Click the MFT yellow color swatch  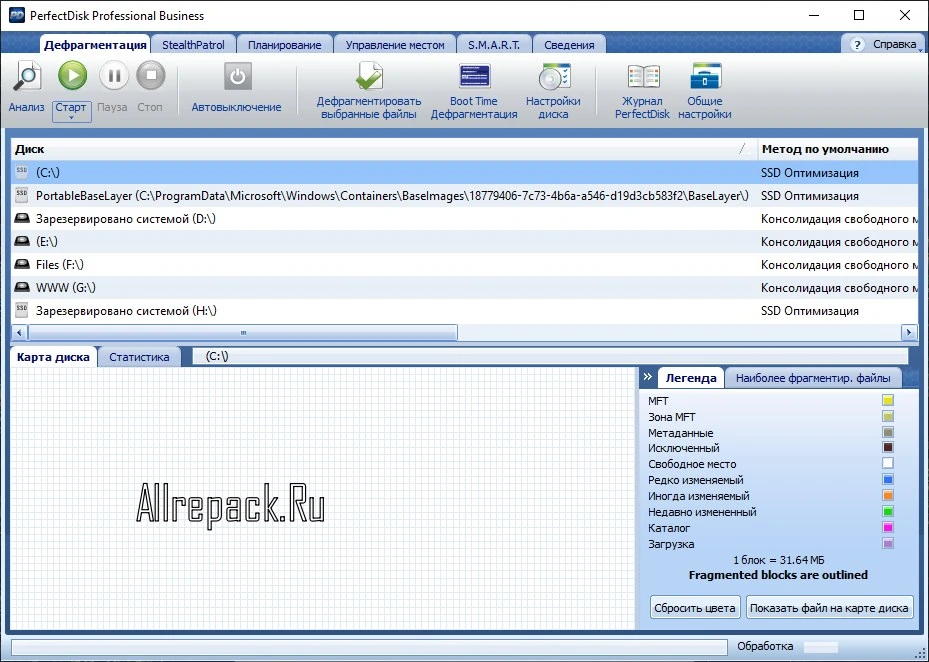888,401
